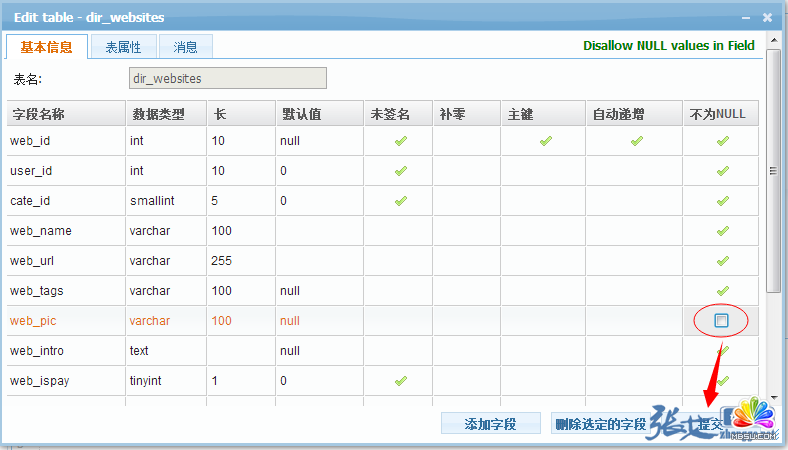Screen dimensions: 788x450
Task: Click the varchar type cell of web_url
Action: (166, 261)
